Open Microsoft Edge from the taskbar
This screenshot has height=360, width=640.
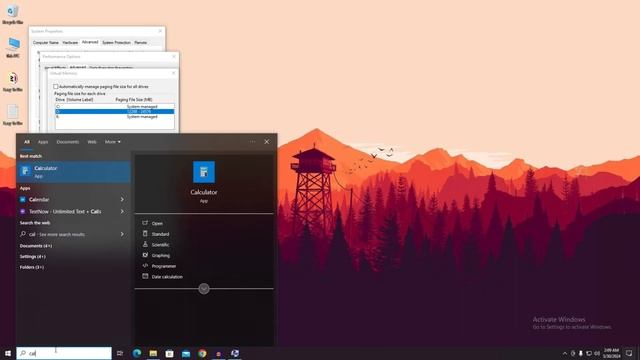point(137,353)
